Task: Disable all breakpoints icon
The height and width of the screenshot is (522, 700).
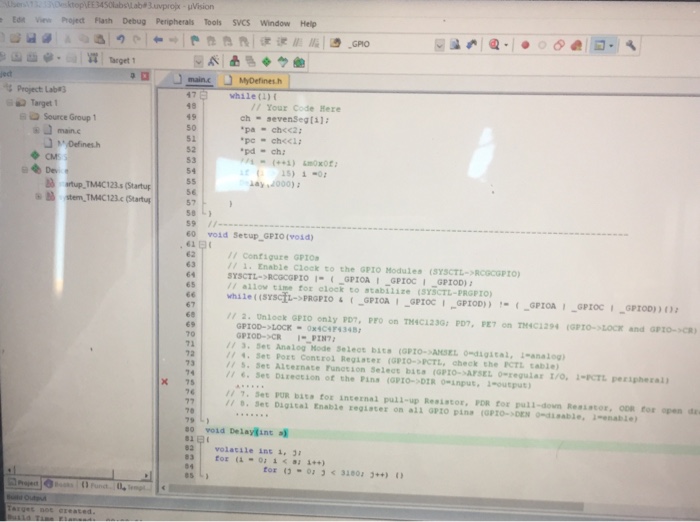Action: click(x=559, y=45)
